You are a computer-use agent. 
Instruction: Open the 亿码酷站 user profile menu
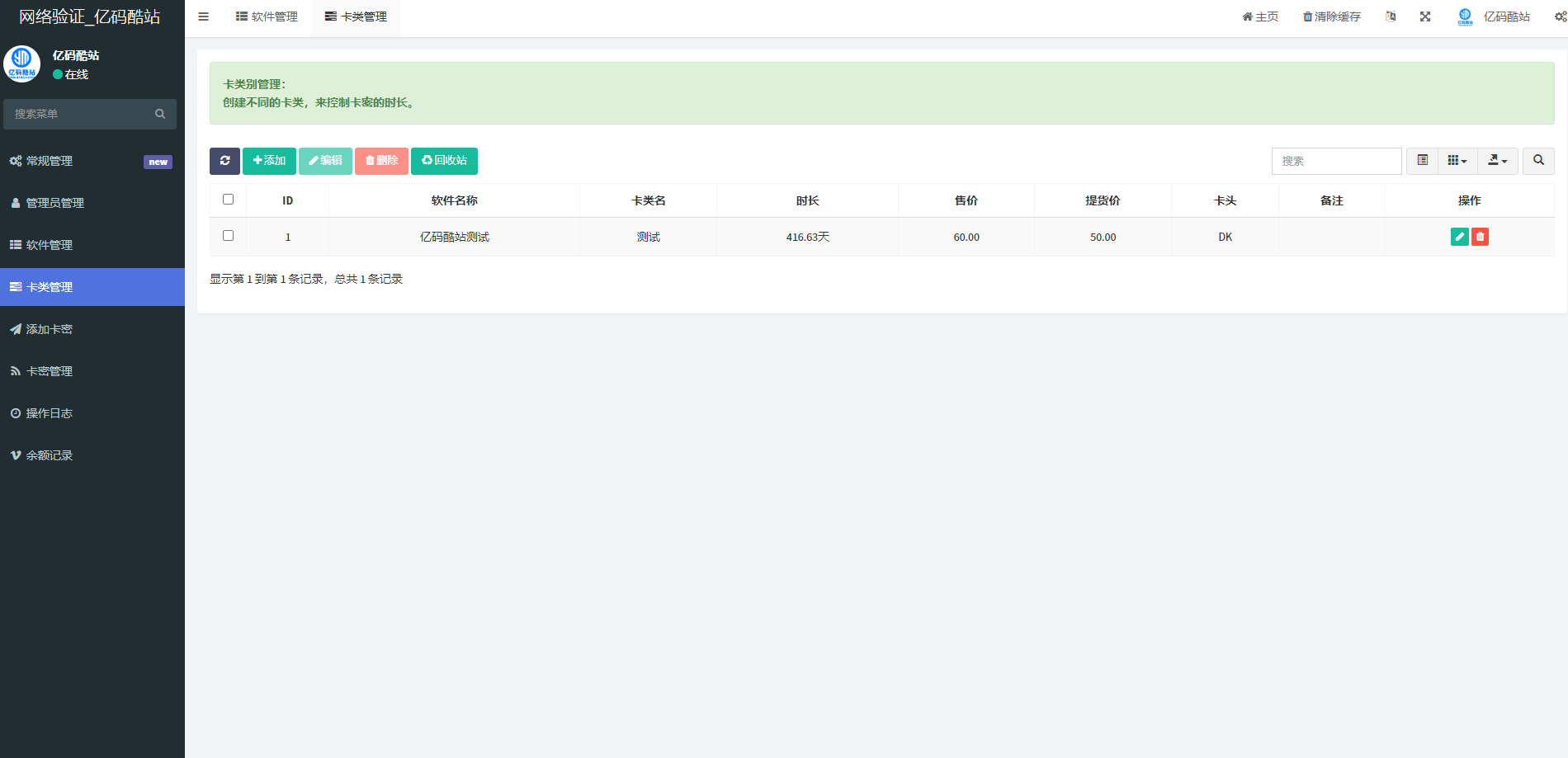click(x=1495, y=16)
